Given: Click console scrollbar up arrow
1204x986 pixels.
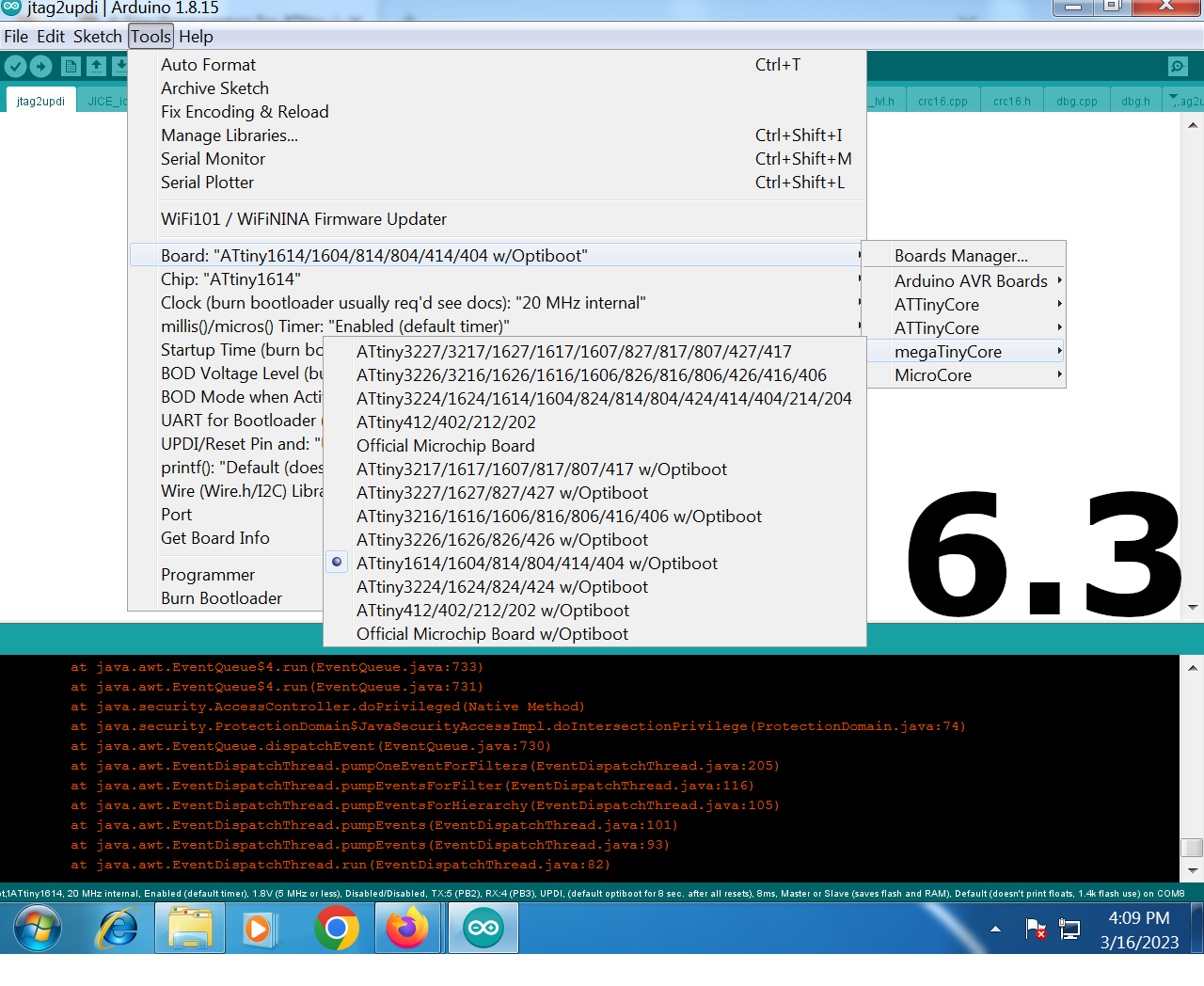Looking at the screenshot, I should coord(1192,668).
